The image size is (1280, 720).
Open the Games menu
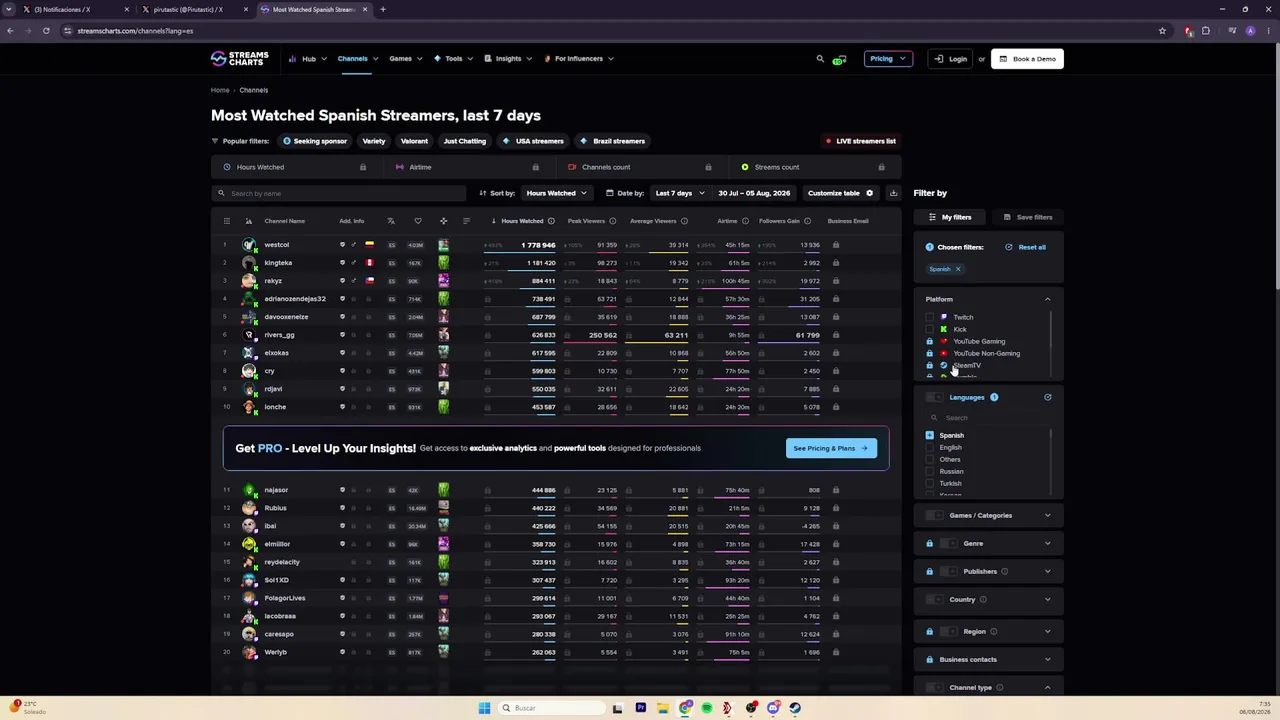[405, 59]
